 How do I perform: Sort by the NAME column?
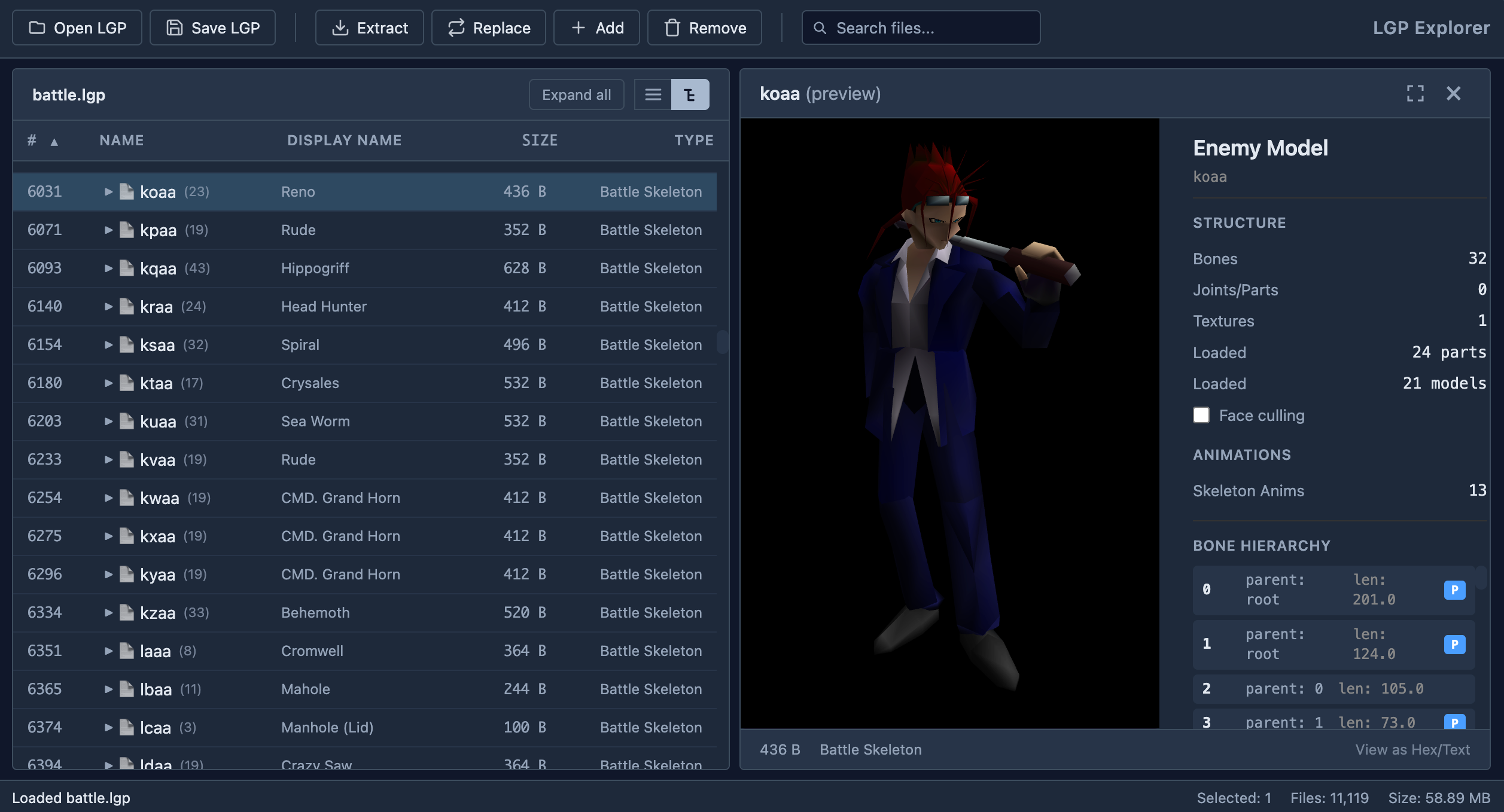point(121,141)
